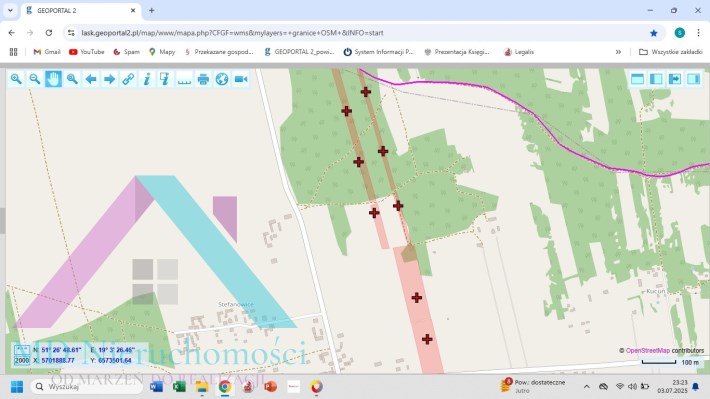Open the tab search dropdown arrow
Viewport: 710px width, 399px height.
point(10,10)
